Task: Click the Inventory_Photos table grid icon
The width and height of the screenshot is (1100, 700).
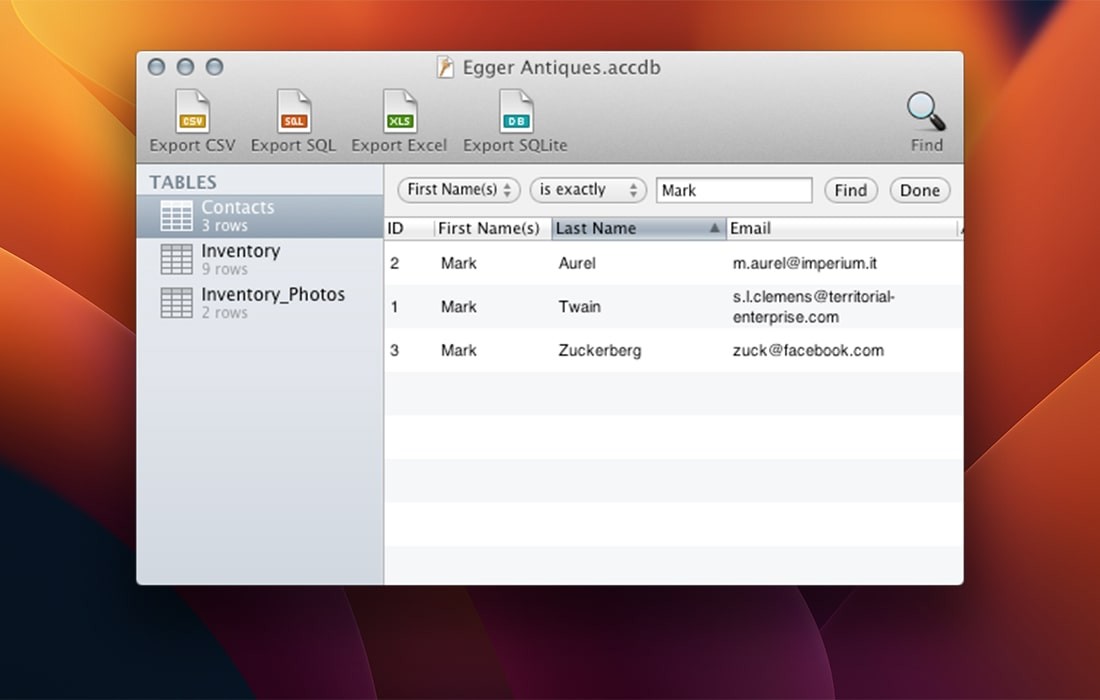Action: pyautogui.click(x=176, y=302)
